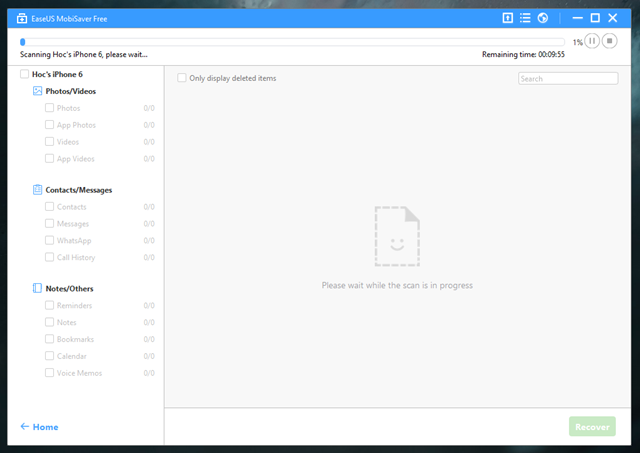Click the Home back arrow icon
The image size is (640, 453).
24,426
